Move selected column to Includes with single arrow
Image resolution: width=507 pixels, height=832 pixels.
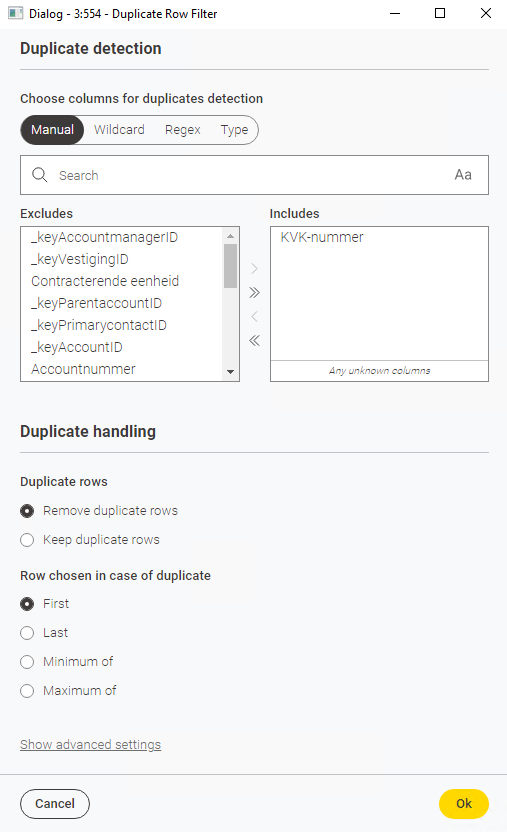click(255, 268)
